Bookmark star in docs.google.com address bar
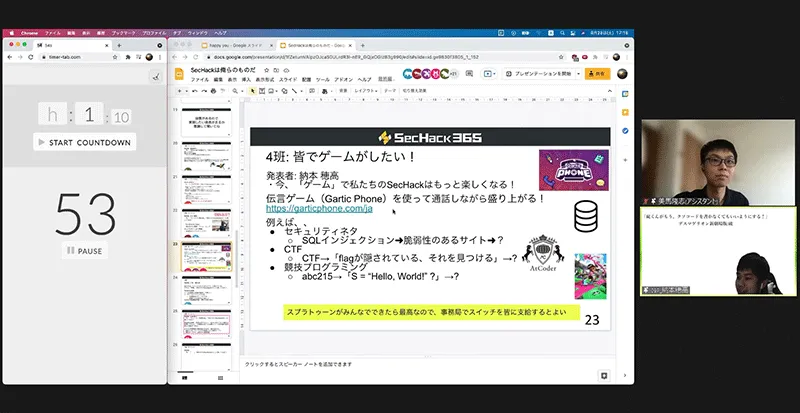 click(561, 57)
